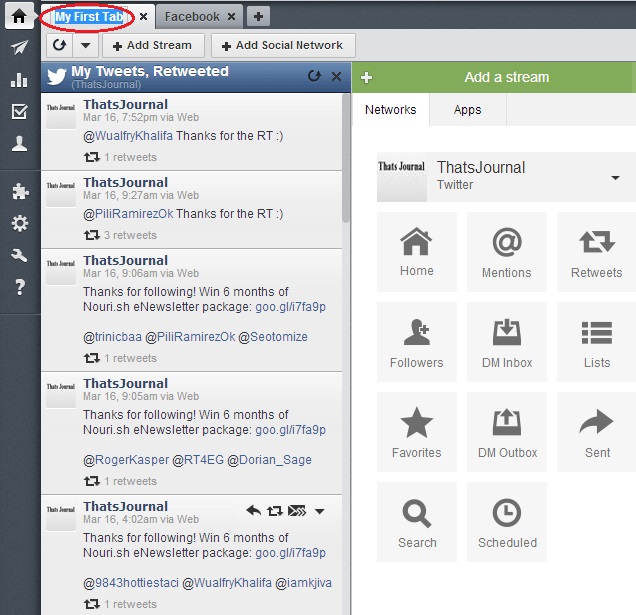Open goo.gl/i7fa9p link in the 9:05am tweet
The height and width of the screenshot is (615, 636).
[290, 430]
